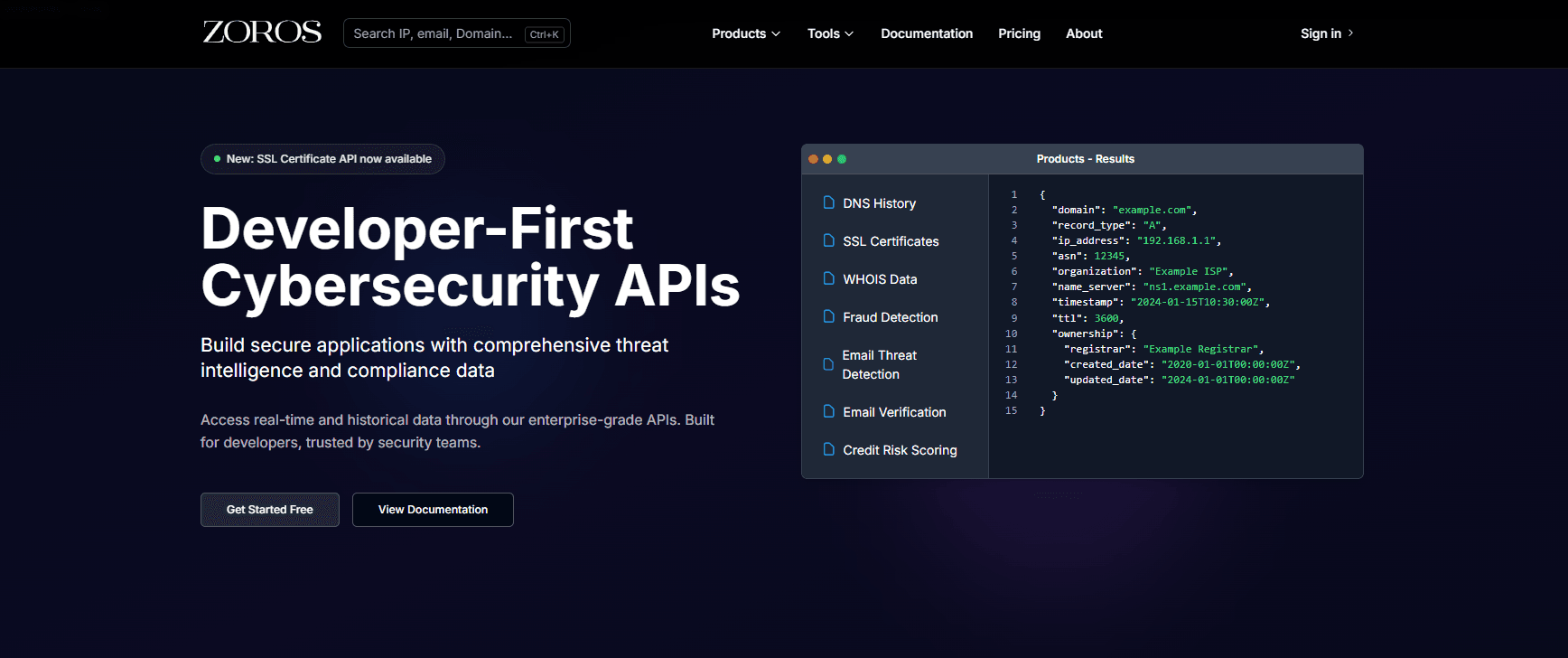Click the ttl value 3600
Screen dimensions: 1568x658
(1106, 318)
